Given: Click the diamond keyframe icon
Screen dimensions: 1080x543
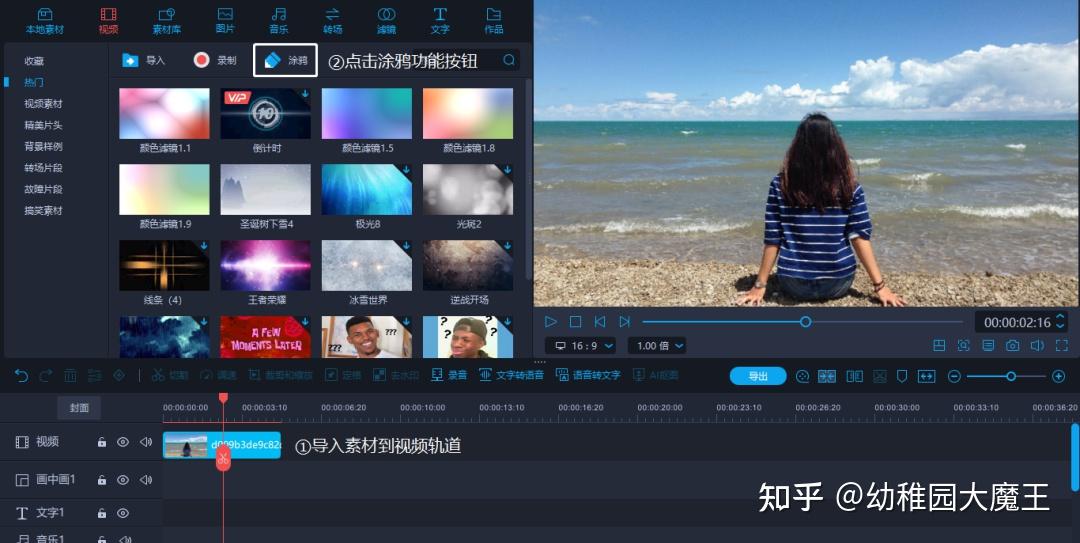Looking at the screenshot, I should click(119, 376).
